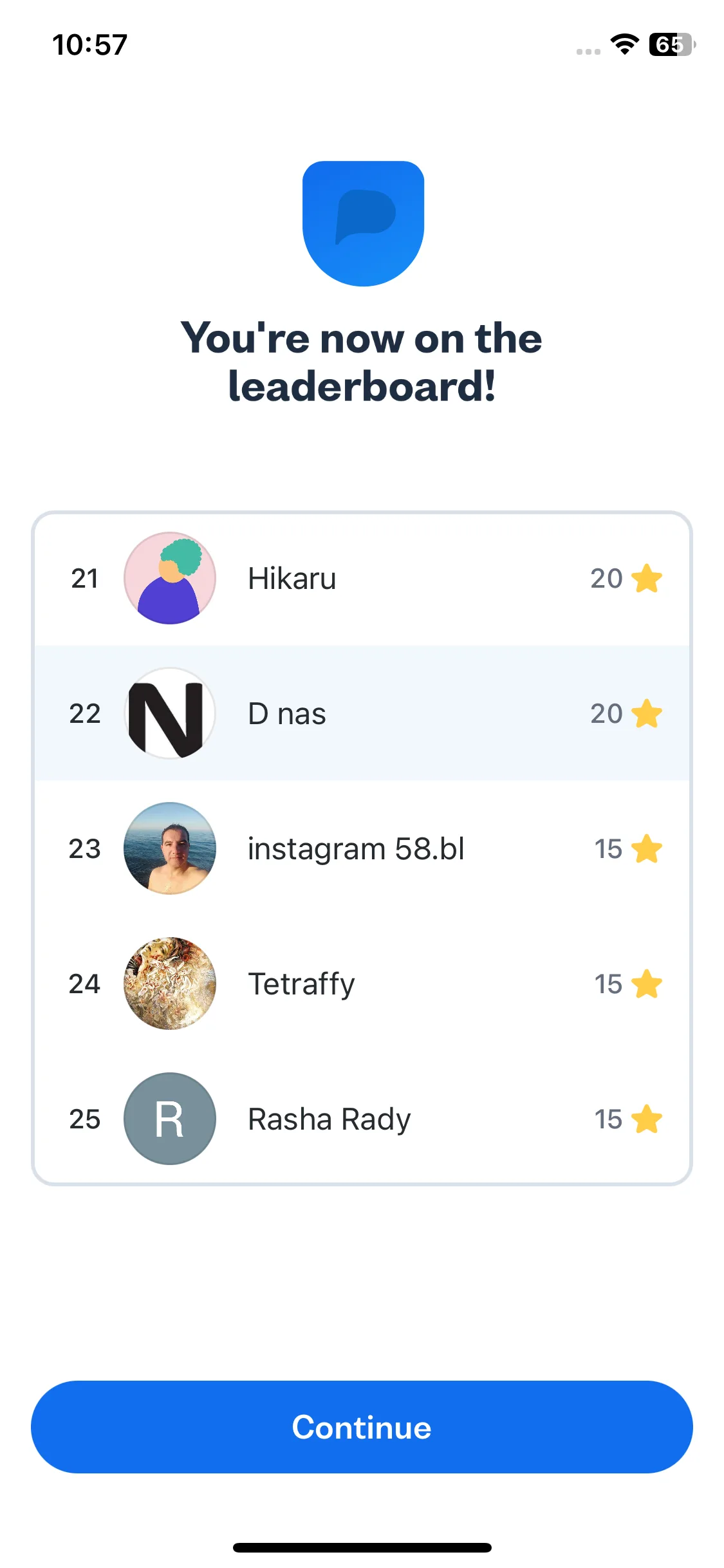
Task: Tap the Continue button
Action: (362, 1427)
